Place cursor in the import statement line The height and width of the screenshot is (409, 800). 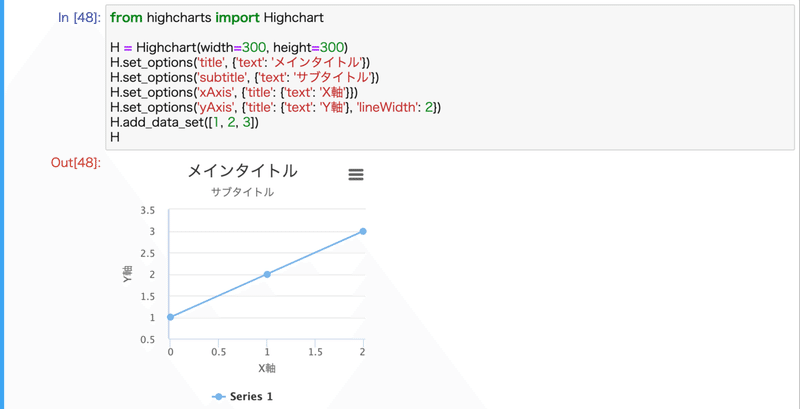tap(217, 18)
